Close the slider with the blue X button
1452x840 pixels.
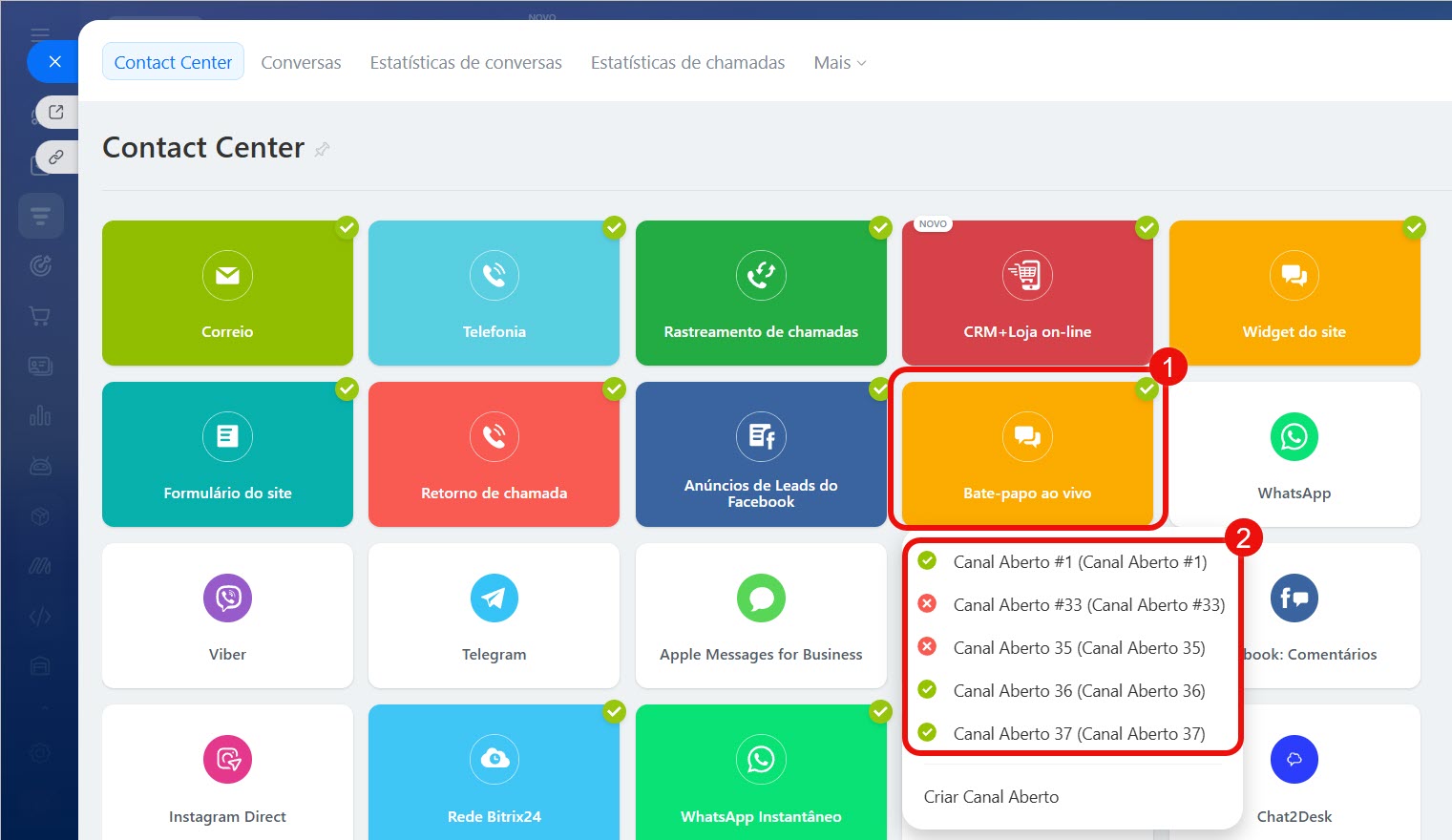click(x=55, y=62)
